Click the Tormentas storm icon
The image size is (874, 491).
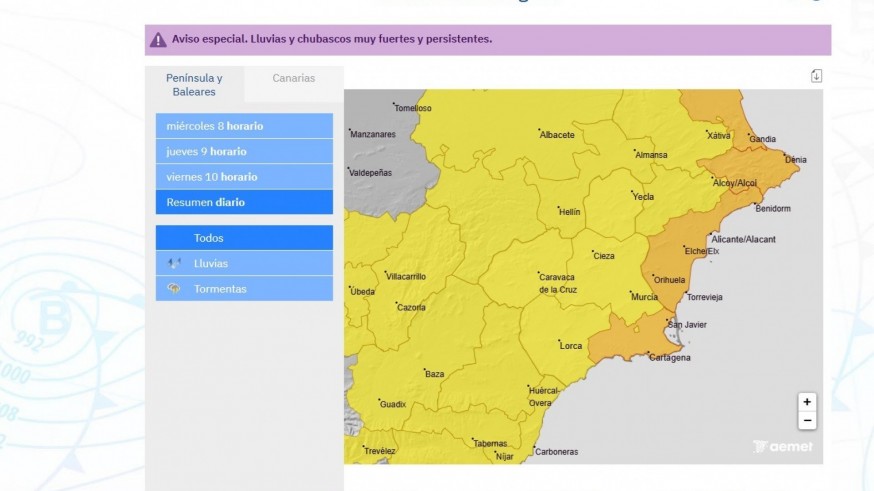[x=174, y=289]
